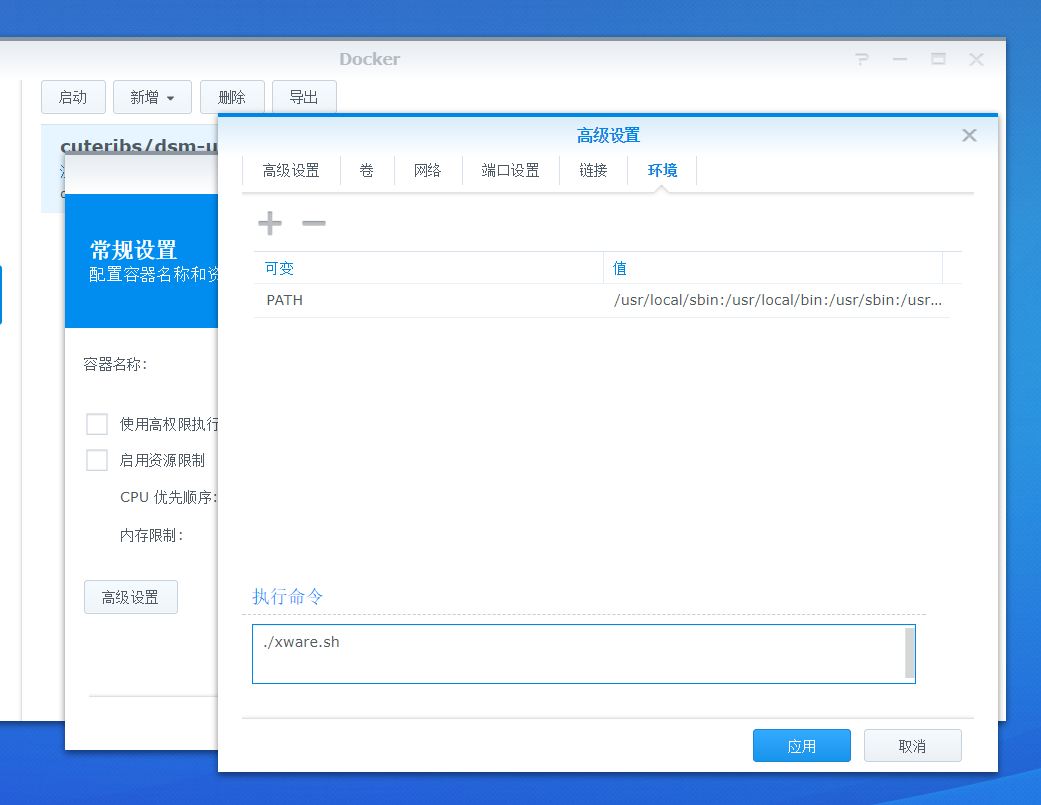
Task: Select the PATH variable cell
Action: [428, 300]
